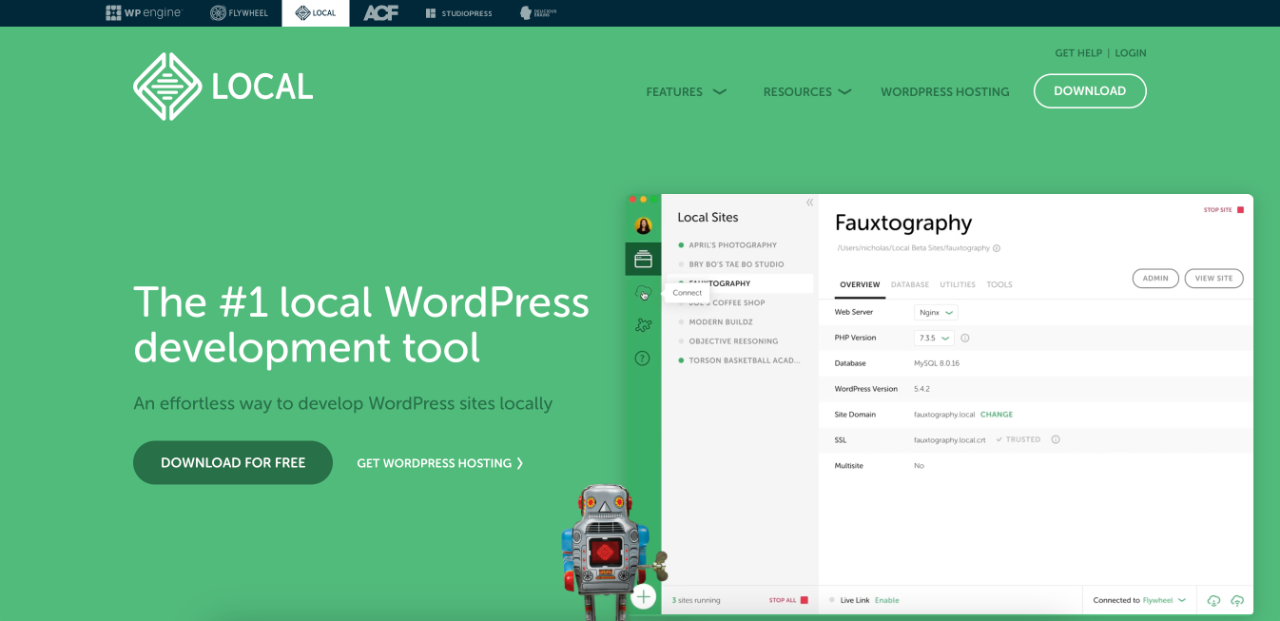Click the push to cloud upload icon

click(x=1237, y=600)
